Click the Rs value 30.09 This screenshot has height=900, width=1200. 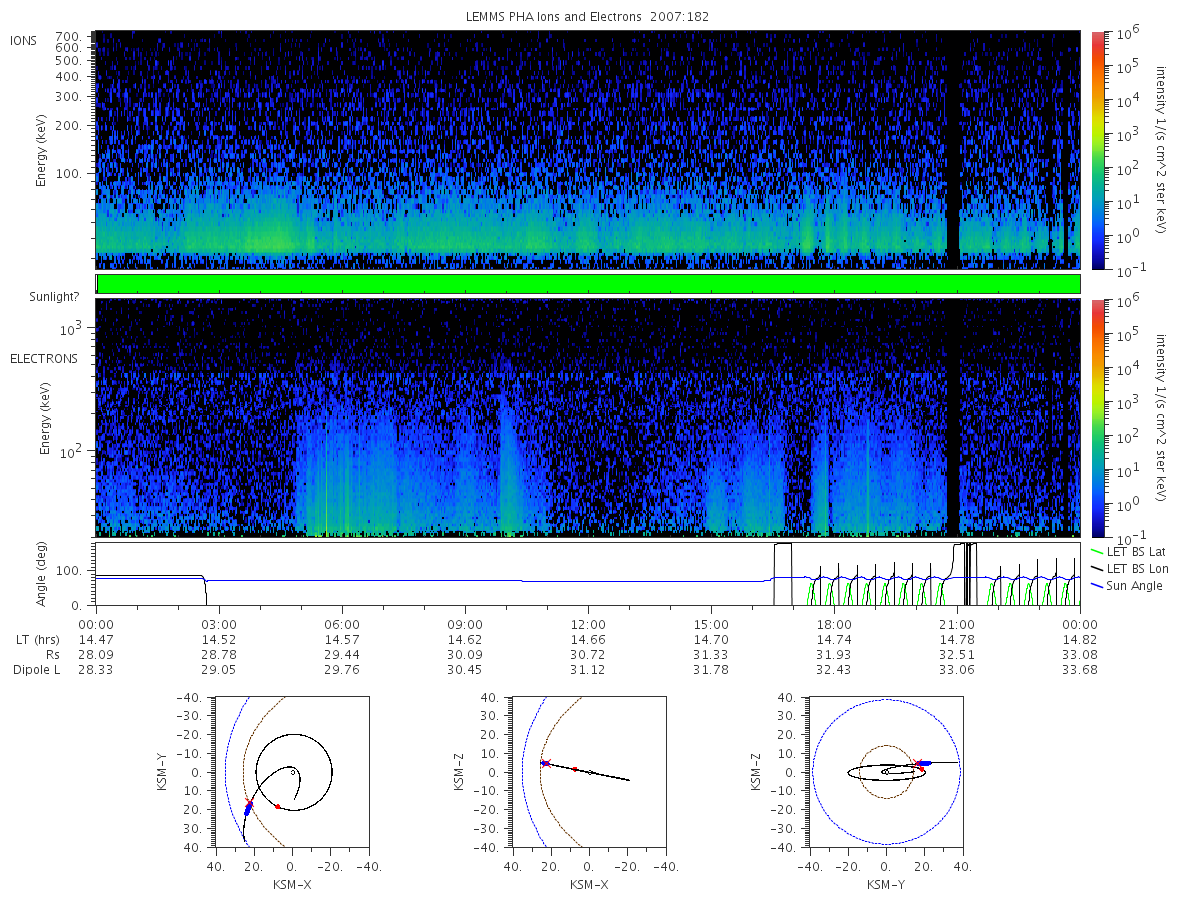[465, 654]
